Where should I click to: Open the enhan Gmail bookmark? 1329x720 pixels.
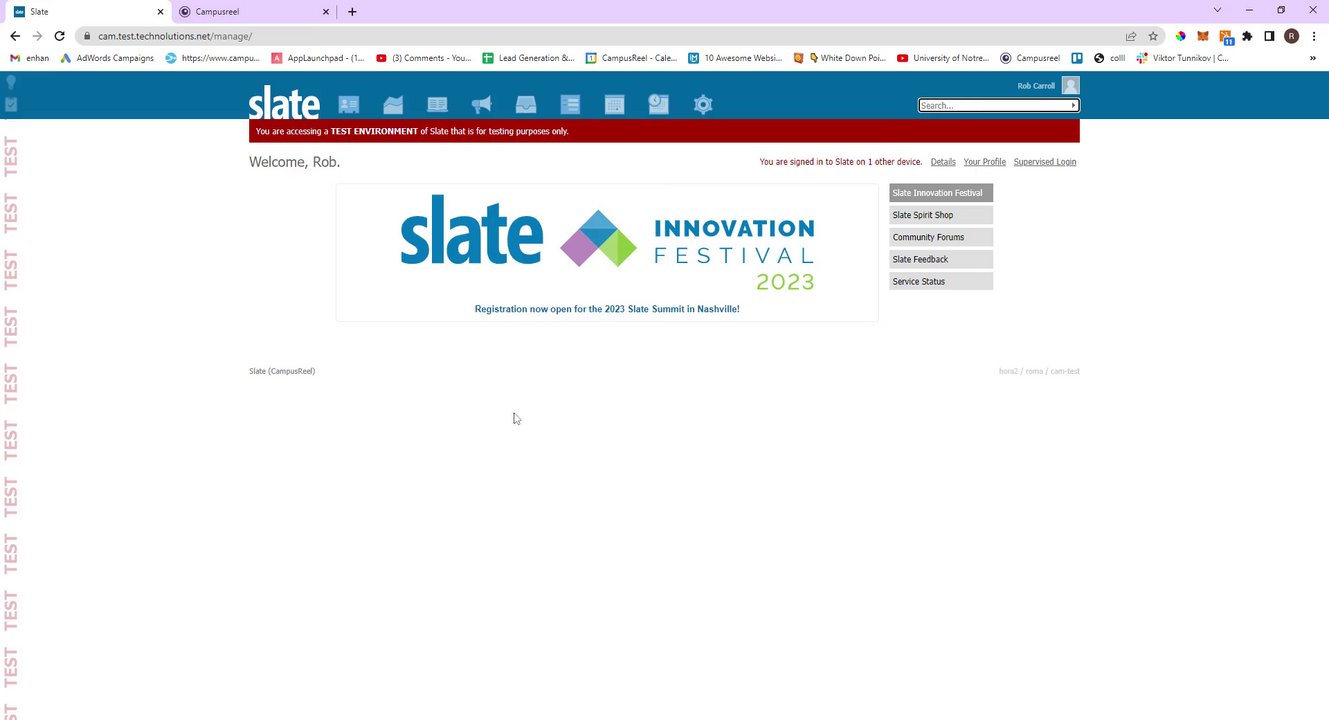click(29, 58)
